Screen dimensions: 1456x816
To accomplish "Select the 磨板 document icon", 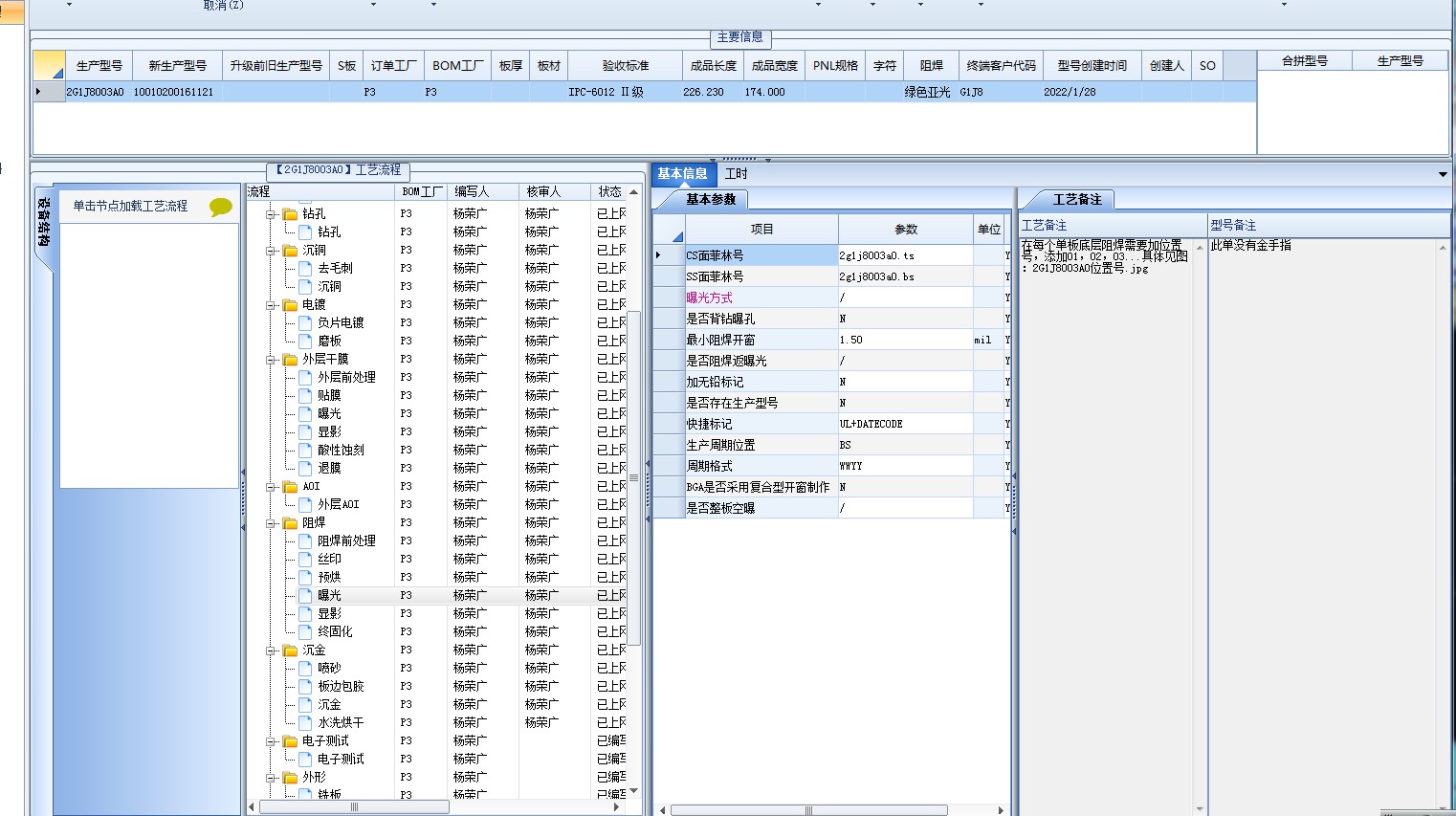I will [305, 341].
